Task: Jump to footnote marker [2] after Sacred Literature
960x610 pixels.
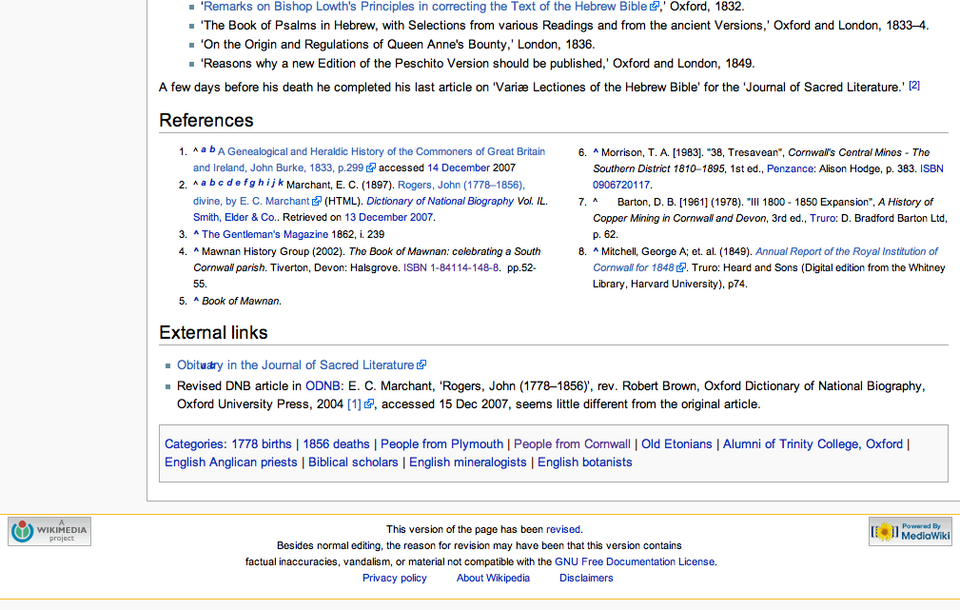Action: pyautogui.click(x=914, y=86)
